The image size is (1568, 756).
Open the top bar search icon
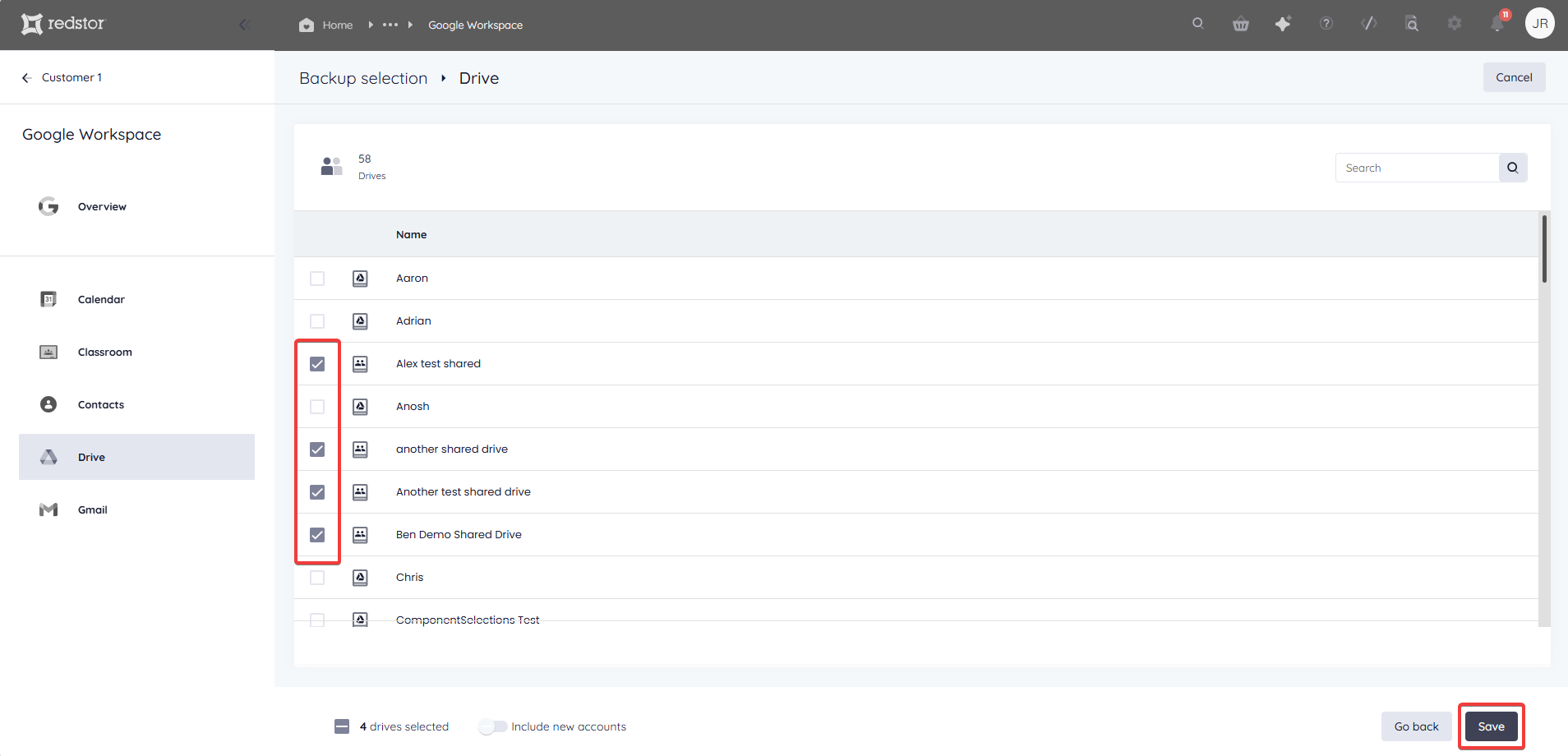1198,24
